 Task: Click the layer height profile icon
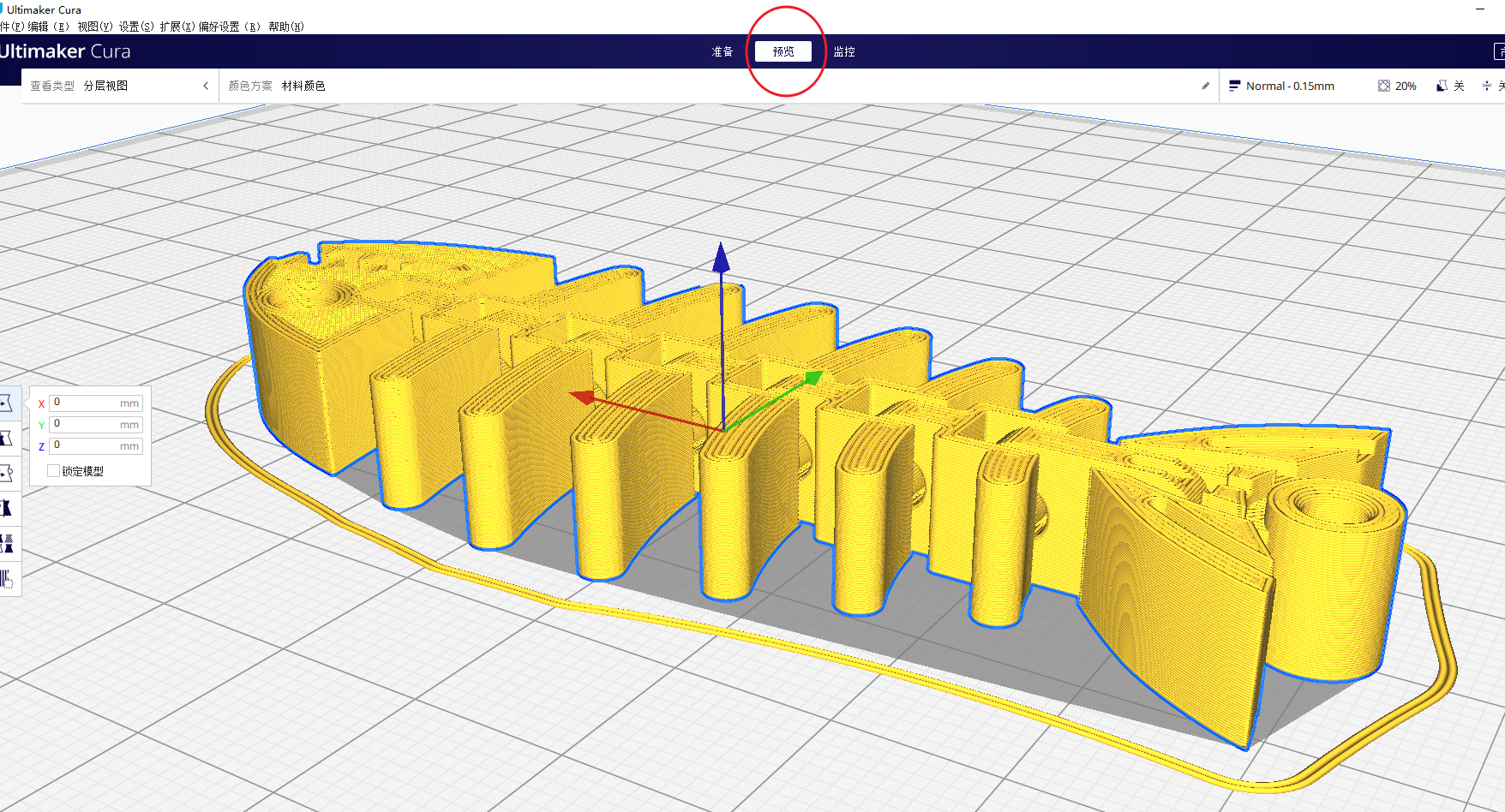(x=1234, y=86)
